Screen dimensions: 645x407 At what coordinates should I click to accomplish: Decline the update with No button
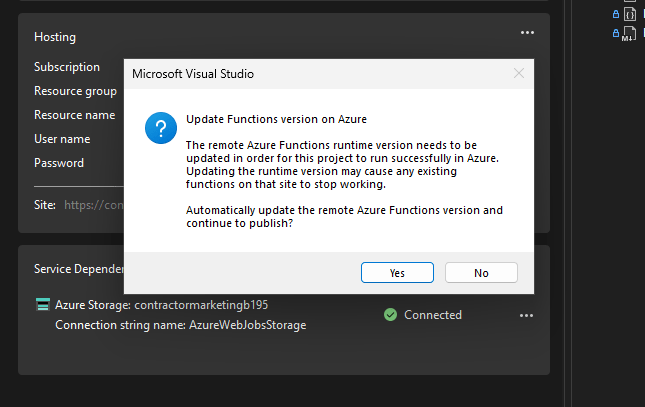pos(481,272)
